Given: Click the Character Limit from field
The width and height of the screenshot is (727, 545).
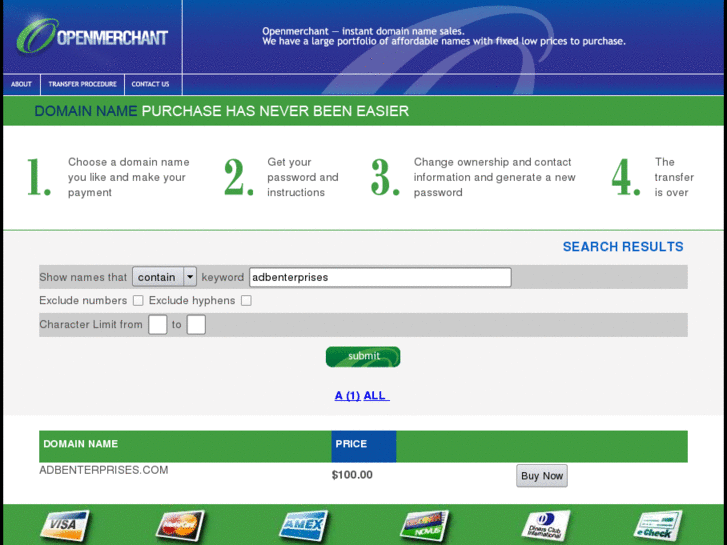Looking at the screenshot, I should tap(158, 324).
